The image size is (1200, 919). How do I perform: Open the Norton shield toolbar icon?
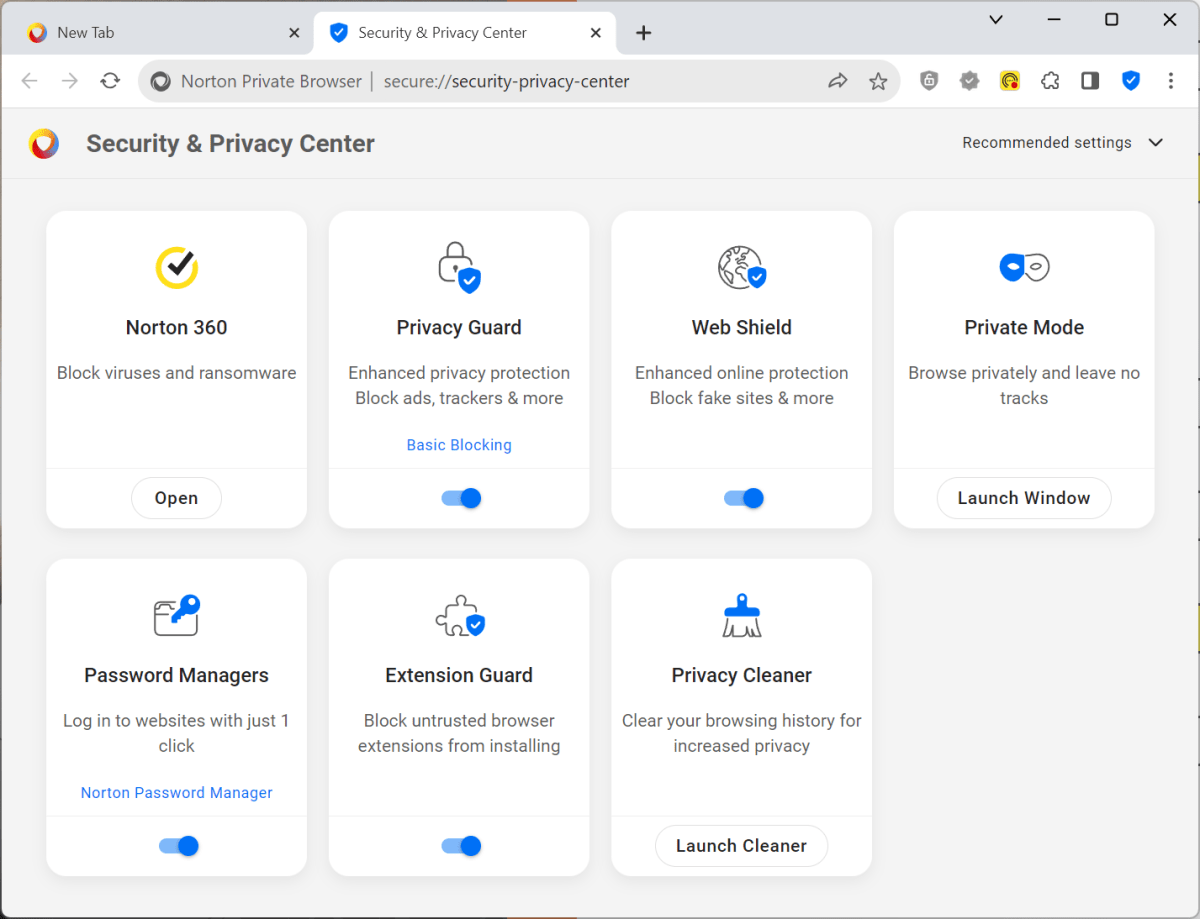click(1131, 81)
